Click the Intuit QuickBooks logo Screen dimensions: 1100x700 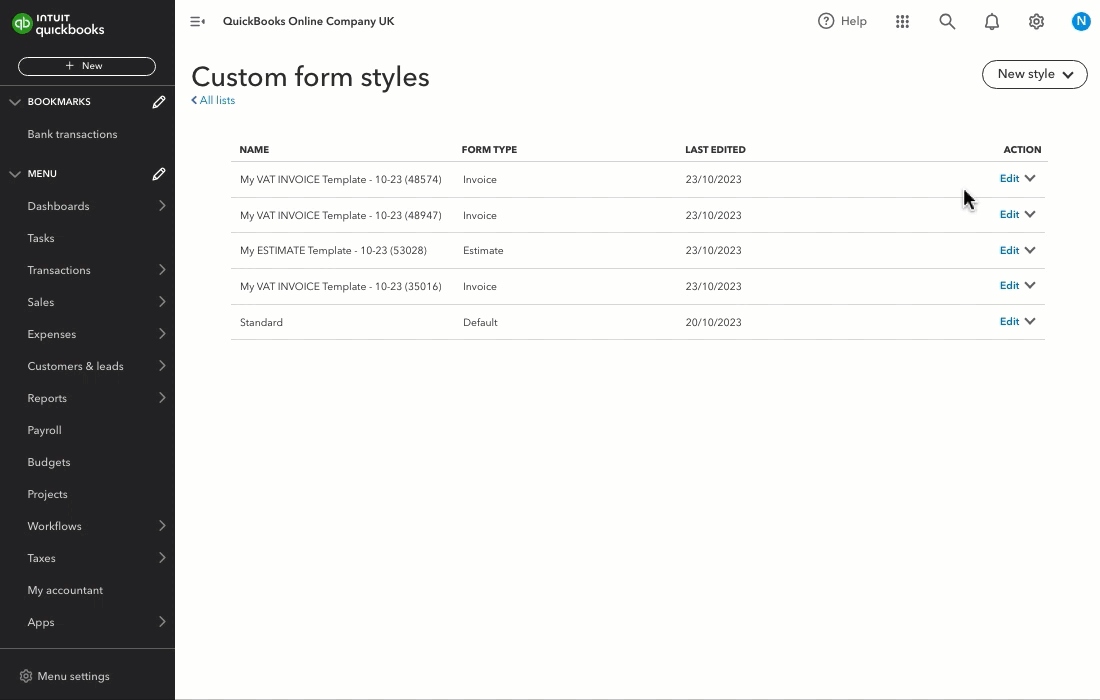click(58, 25)
